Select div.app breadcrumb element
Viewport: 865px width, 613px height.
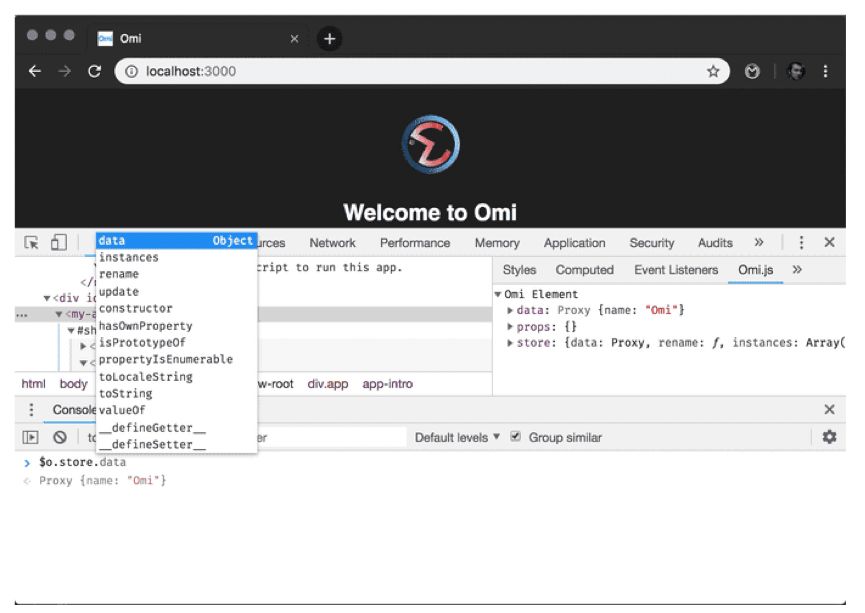pos(328,384)
